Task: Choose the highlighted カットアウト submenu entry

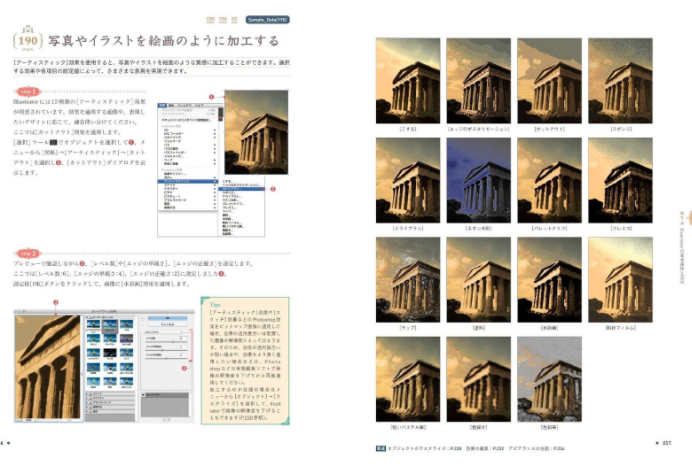Action: 241,189
